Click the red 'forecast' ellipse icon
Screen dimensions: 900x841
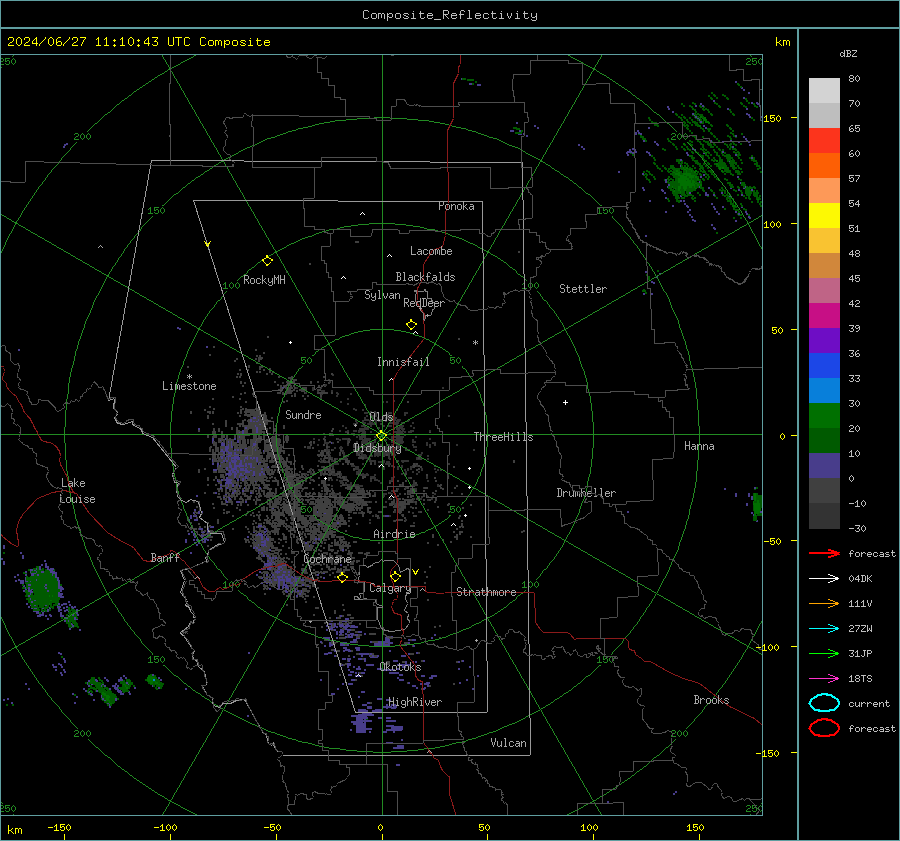tap(824, 728)
